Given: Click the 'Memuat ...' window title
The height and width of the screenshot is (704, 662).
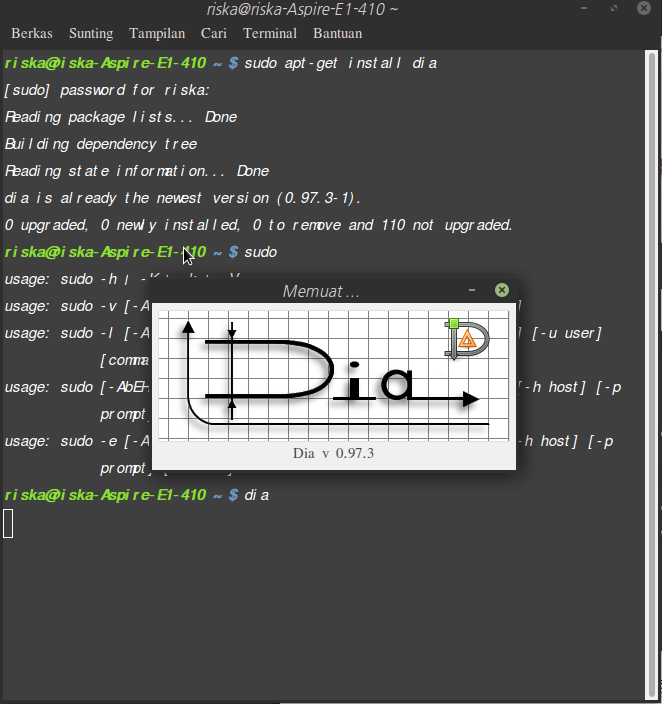Looking at the screenshot, I should click(x=321, y=291).
